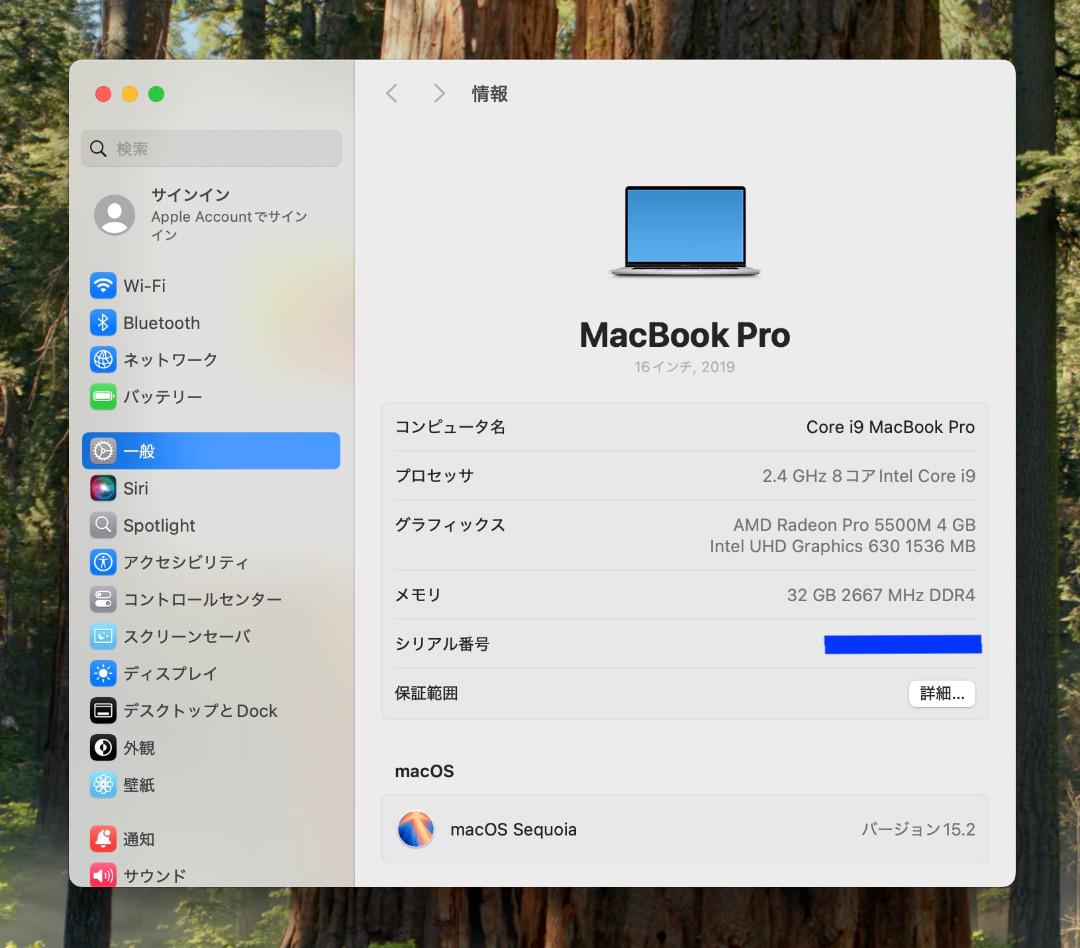Click the memory value 32 GB 2667 MHz DDR4

881,595
